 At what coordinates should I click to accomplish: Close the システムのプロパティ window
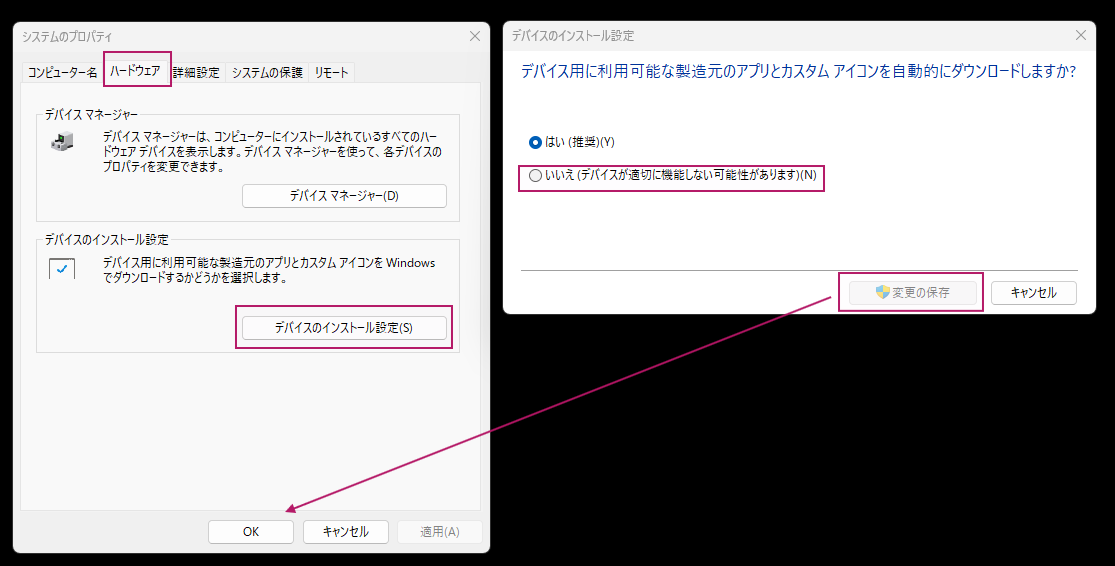pyautogui.click(x=475, y=36)
